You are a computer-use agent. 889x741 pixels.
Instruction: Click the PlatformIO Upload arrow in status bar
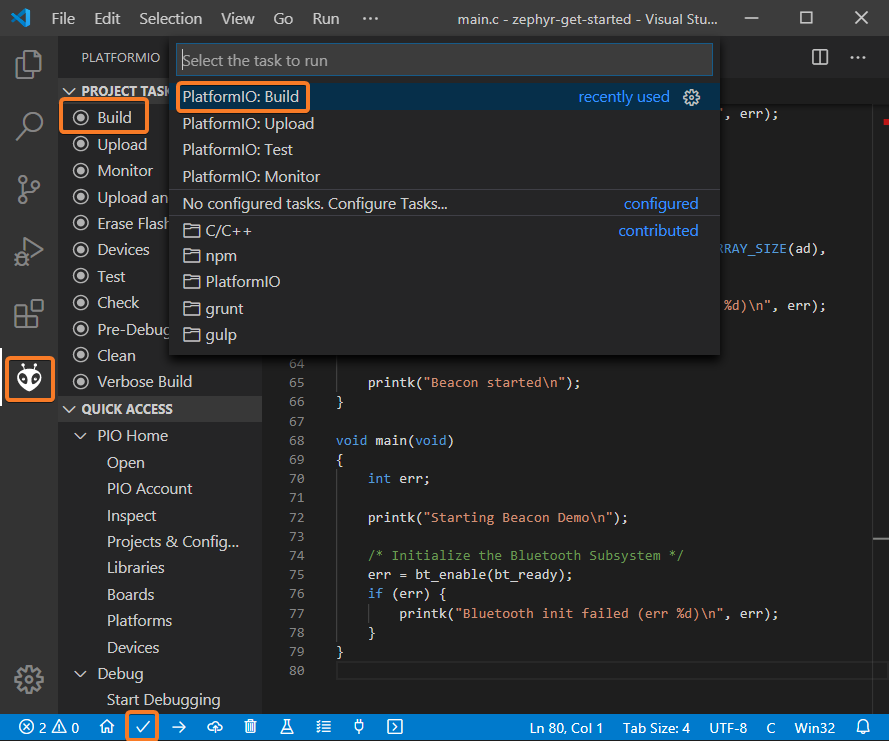click(179, 727)
